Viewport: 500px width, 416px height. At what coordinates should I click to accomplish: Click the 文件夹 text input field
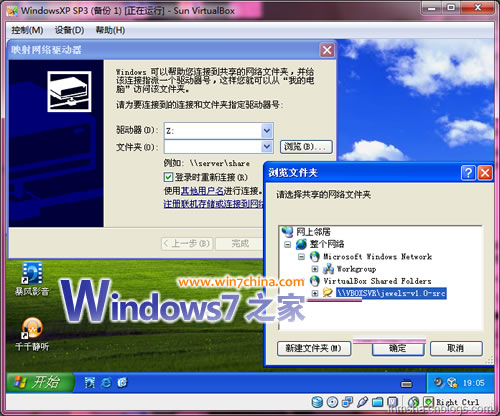(213, 146)
